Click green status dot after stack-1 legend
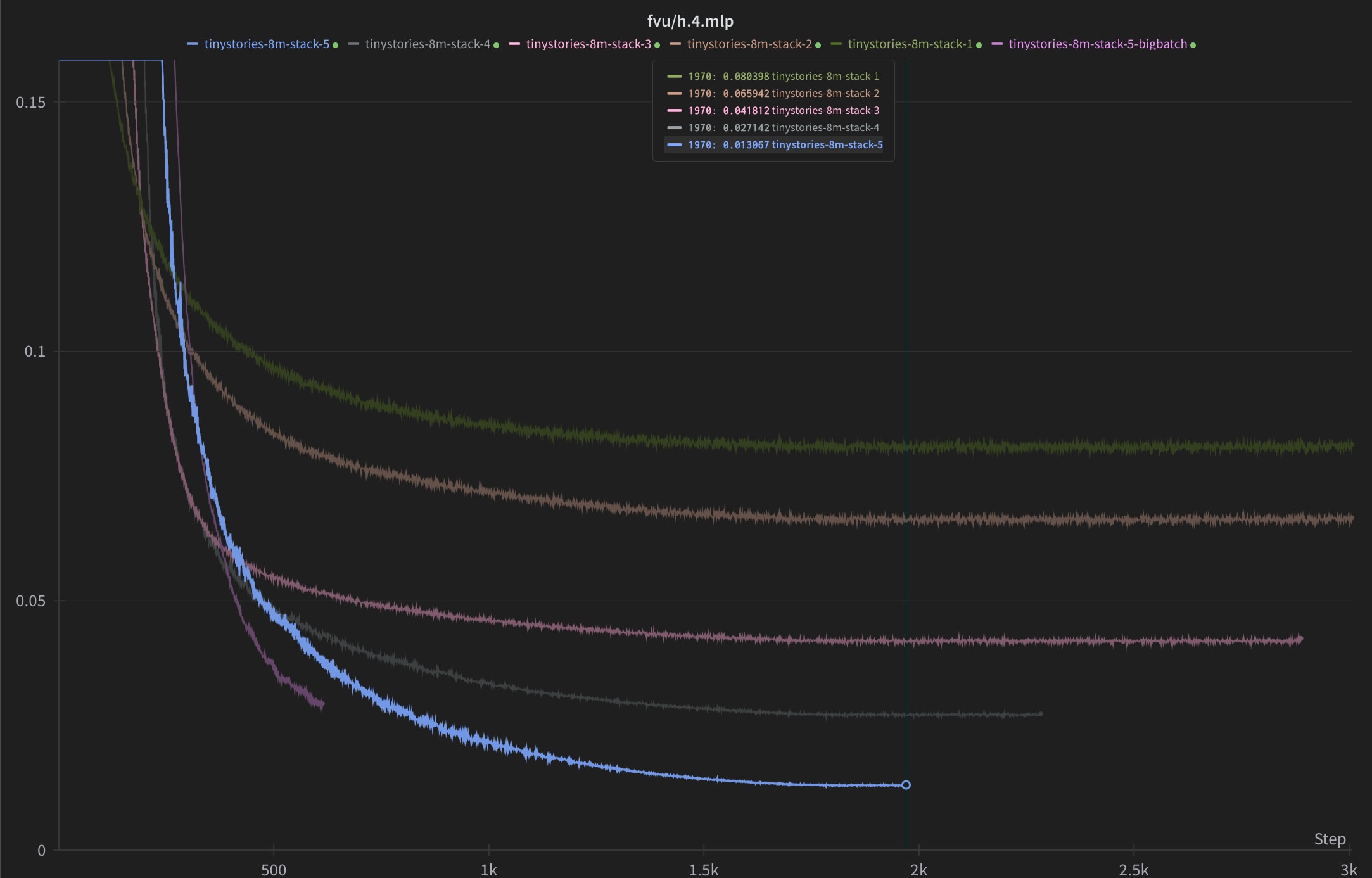The height and width of the screenshot is (878, 1372). point(979,45)
